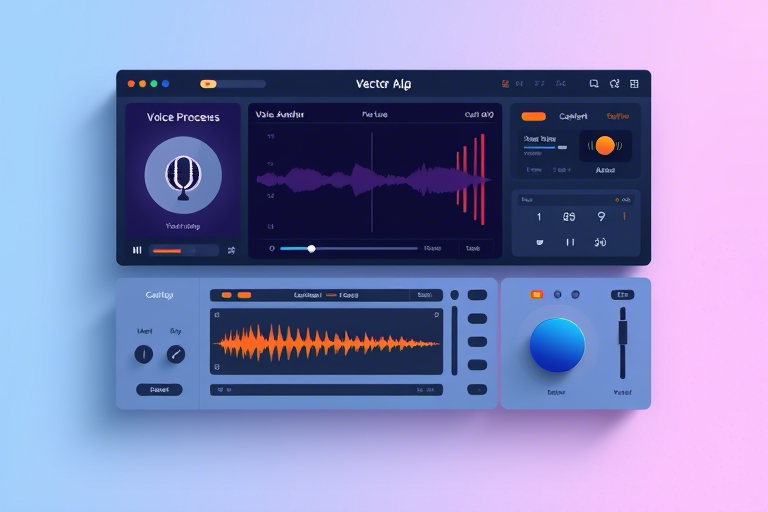Click the orange square icon above the blue knob
Screen dimensions: 768x512
(x=537, y=294)
